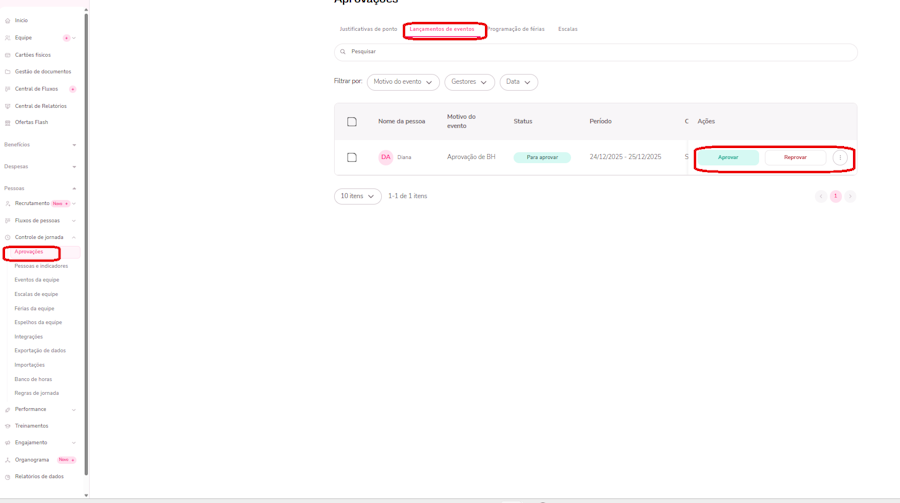Click the Nome da pessoa column header

402,122
